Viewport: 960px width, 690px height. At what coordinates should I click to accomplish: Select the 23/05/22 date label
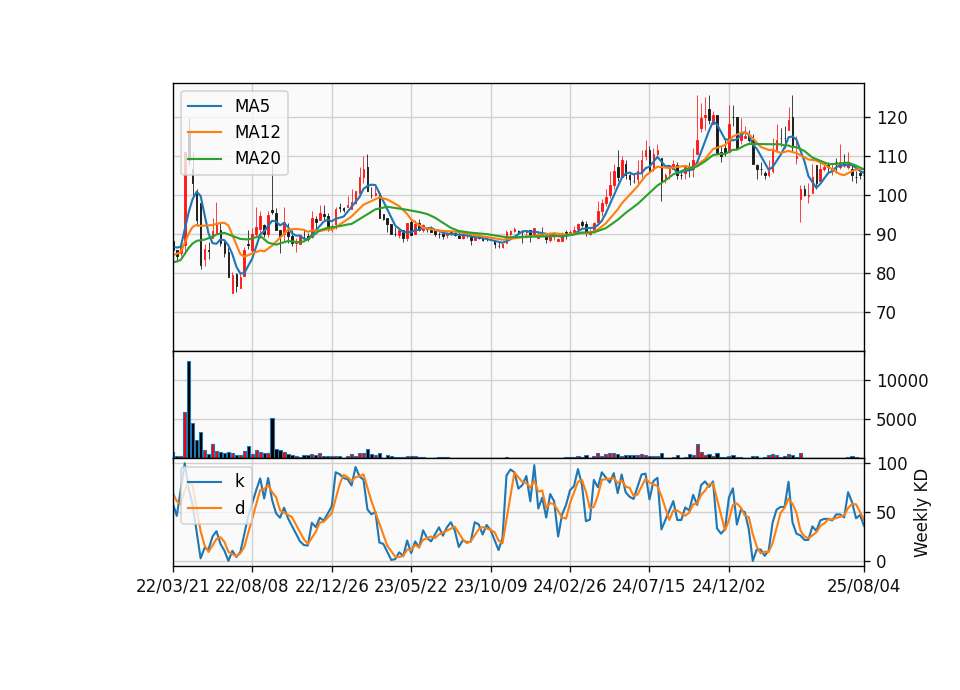(411, 586)
